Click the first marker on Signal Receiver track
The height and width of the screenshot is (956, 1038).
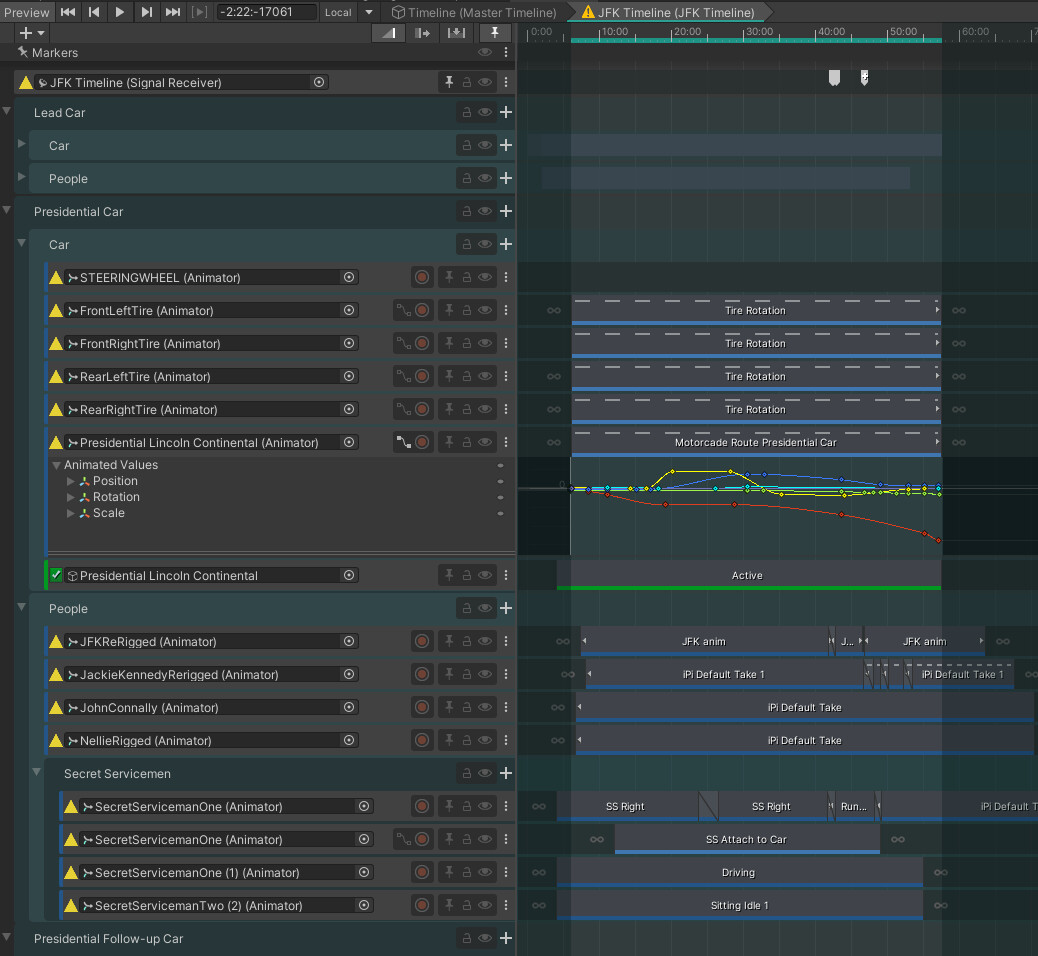[834, 78]
